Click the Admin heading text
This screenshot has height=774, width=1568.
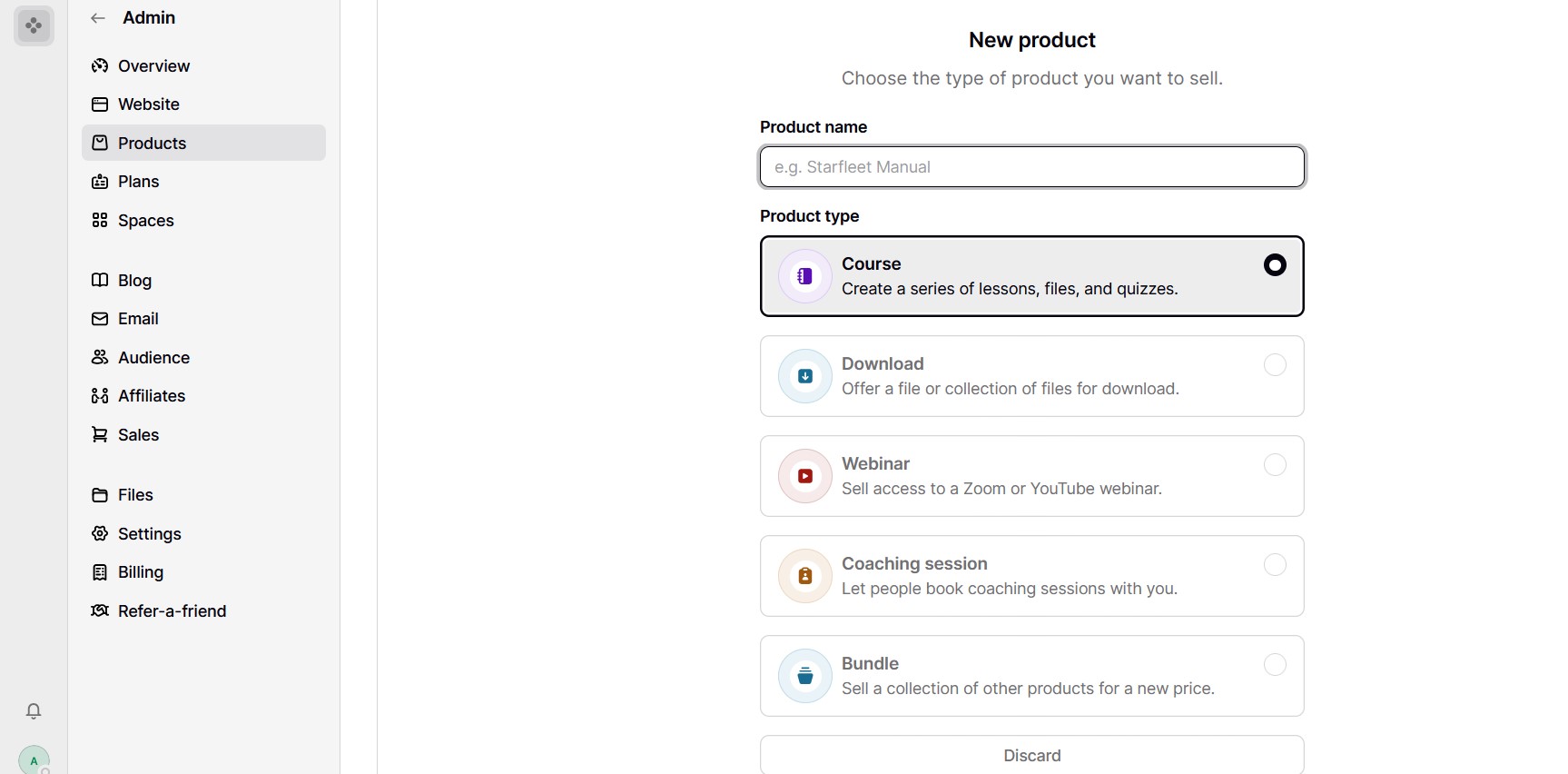coord(149,17)
